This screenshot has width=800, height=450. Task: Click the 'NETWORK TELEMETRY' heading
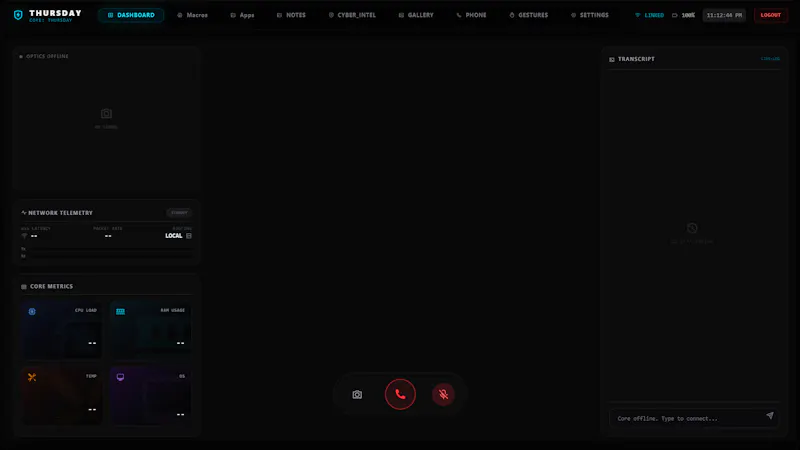(60, 213)
